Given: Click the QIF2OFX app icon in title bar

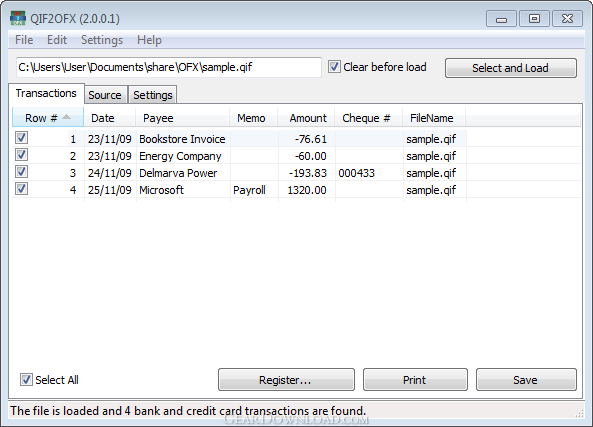Looking at the screenshot, I should click(18, 18).
